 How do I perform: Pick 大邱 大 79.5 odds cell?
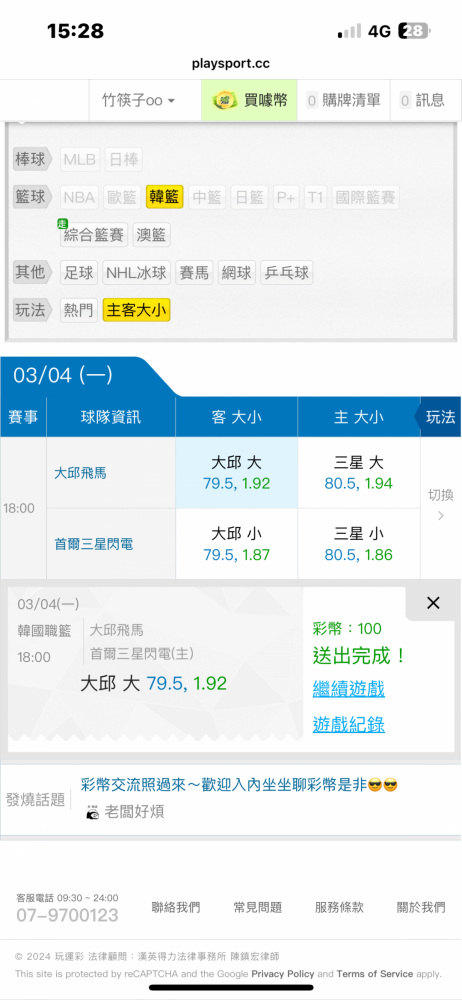[x=237, y=473]
